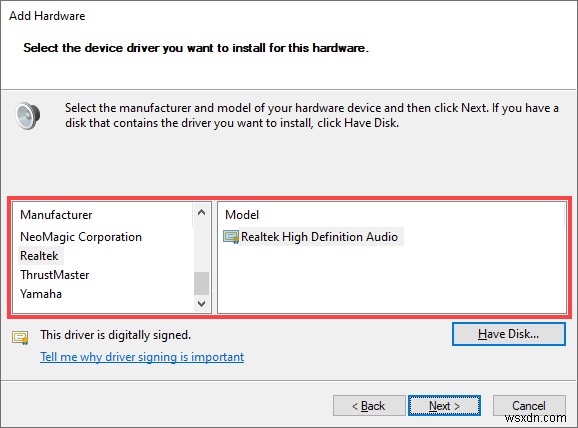Click the Manufacturer column header
This screenshot has width=578, height=428.
tap(56, 215)
